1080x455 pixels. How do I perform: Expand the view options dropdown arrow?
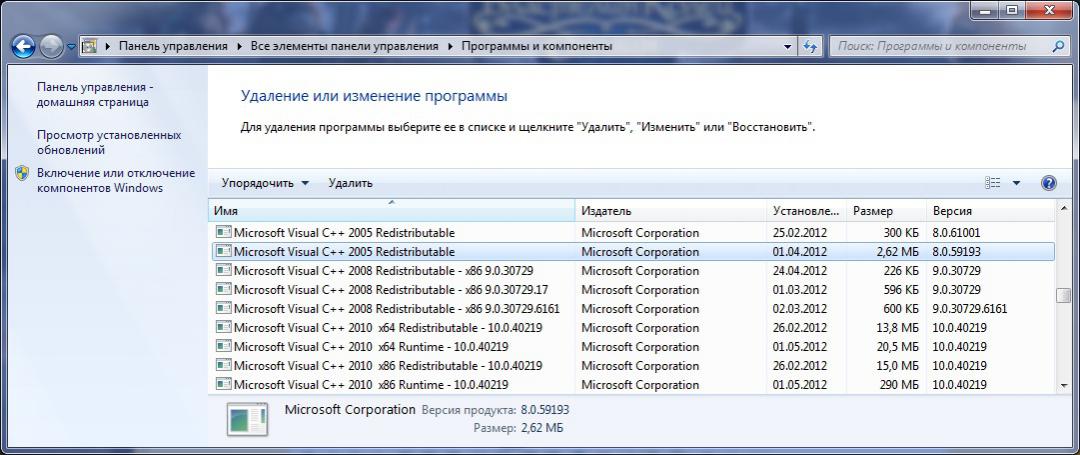tap(1017, 183)
